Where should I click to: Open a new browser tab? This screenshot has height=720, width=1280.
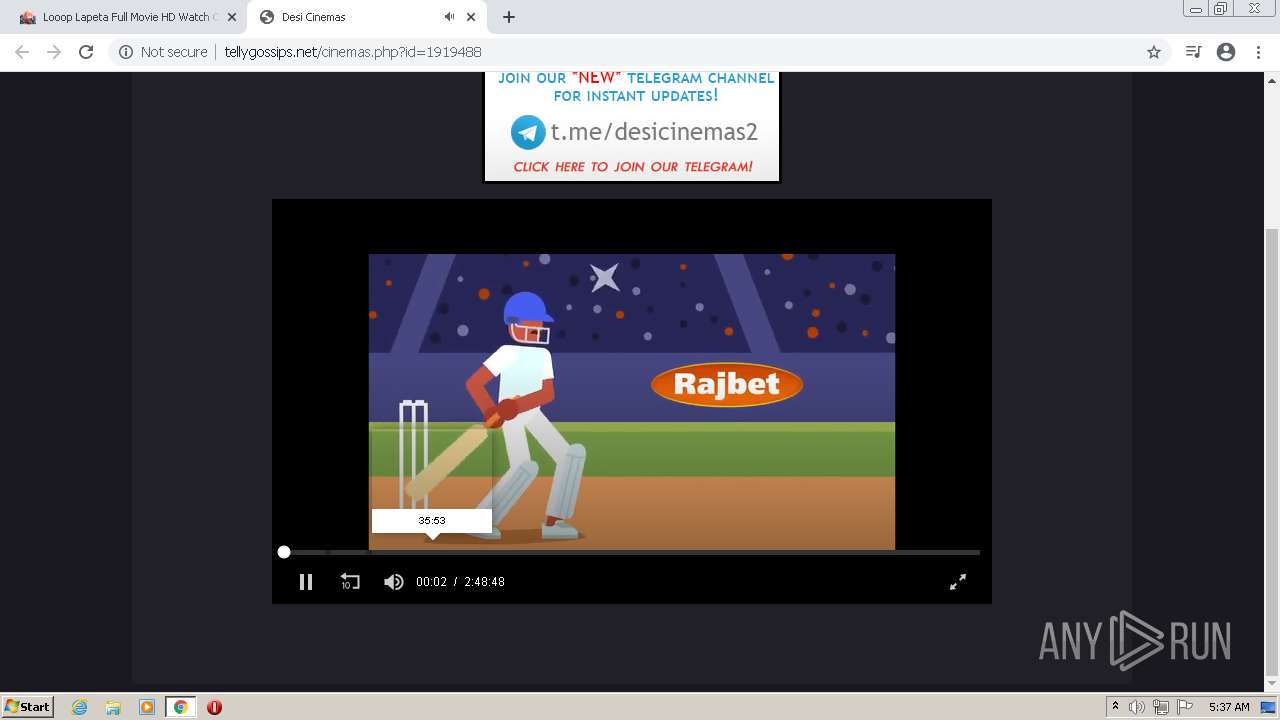509,17
